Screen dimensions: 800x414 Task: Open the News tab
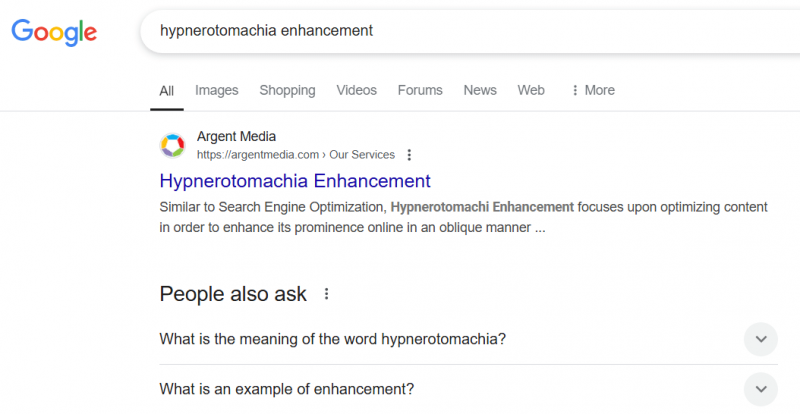[480, 90]
